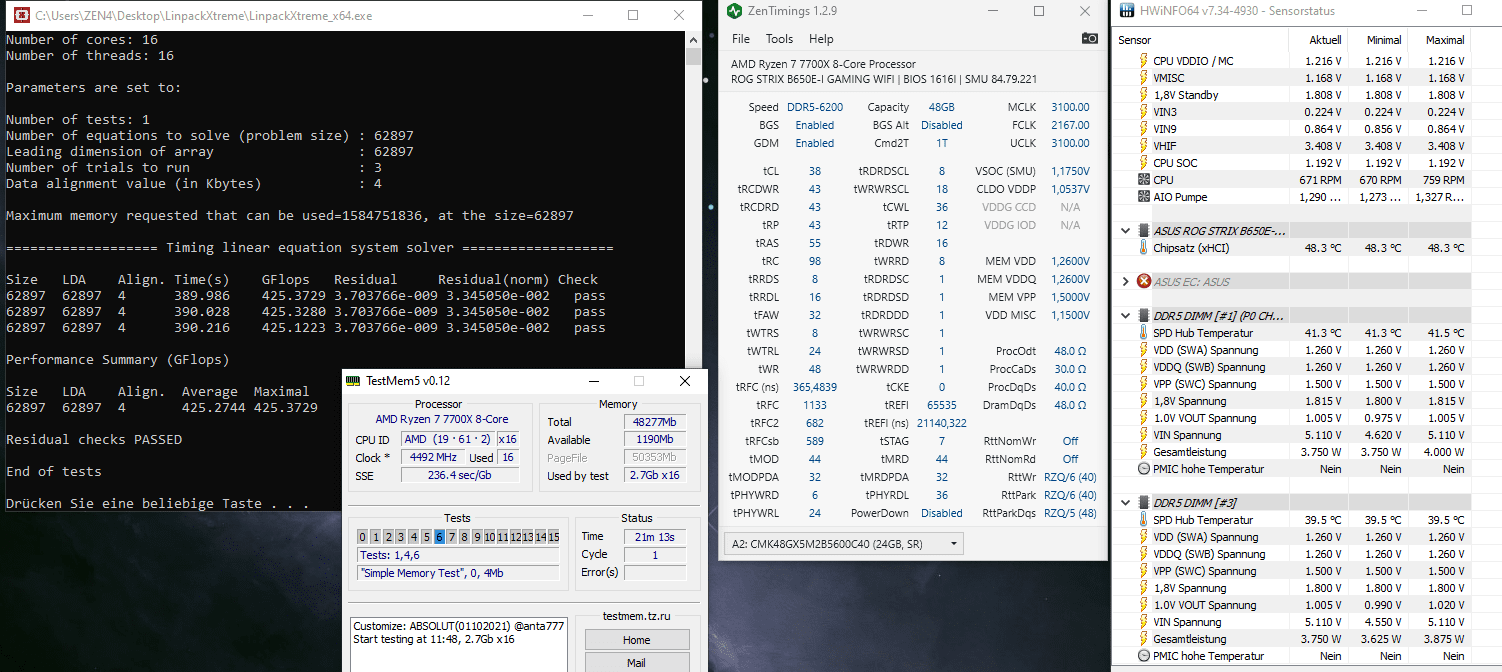Viewport: 1502px width, 672px height.
Task: Click the DDR5-6200 speed value
Action: (814, 107)
